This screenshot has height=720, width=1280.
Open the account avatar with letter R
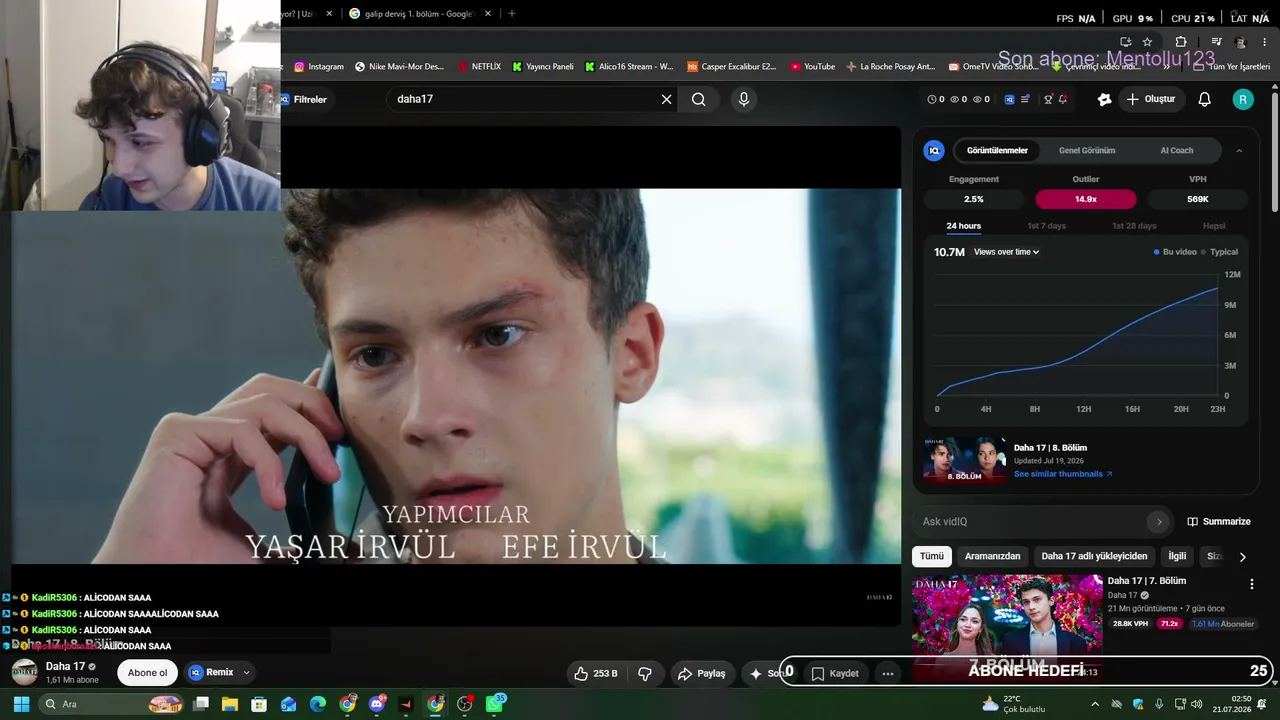click(x=1242, y=99)
